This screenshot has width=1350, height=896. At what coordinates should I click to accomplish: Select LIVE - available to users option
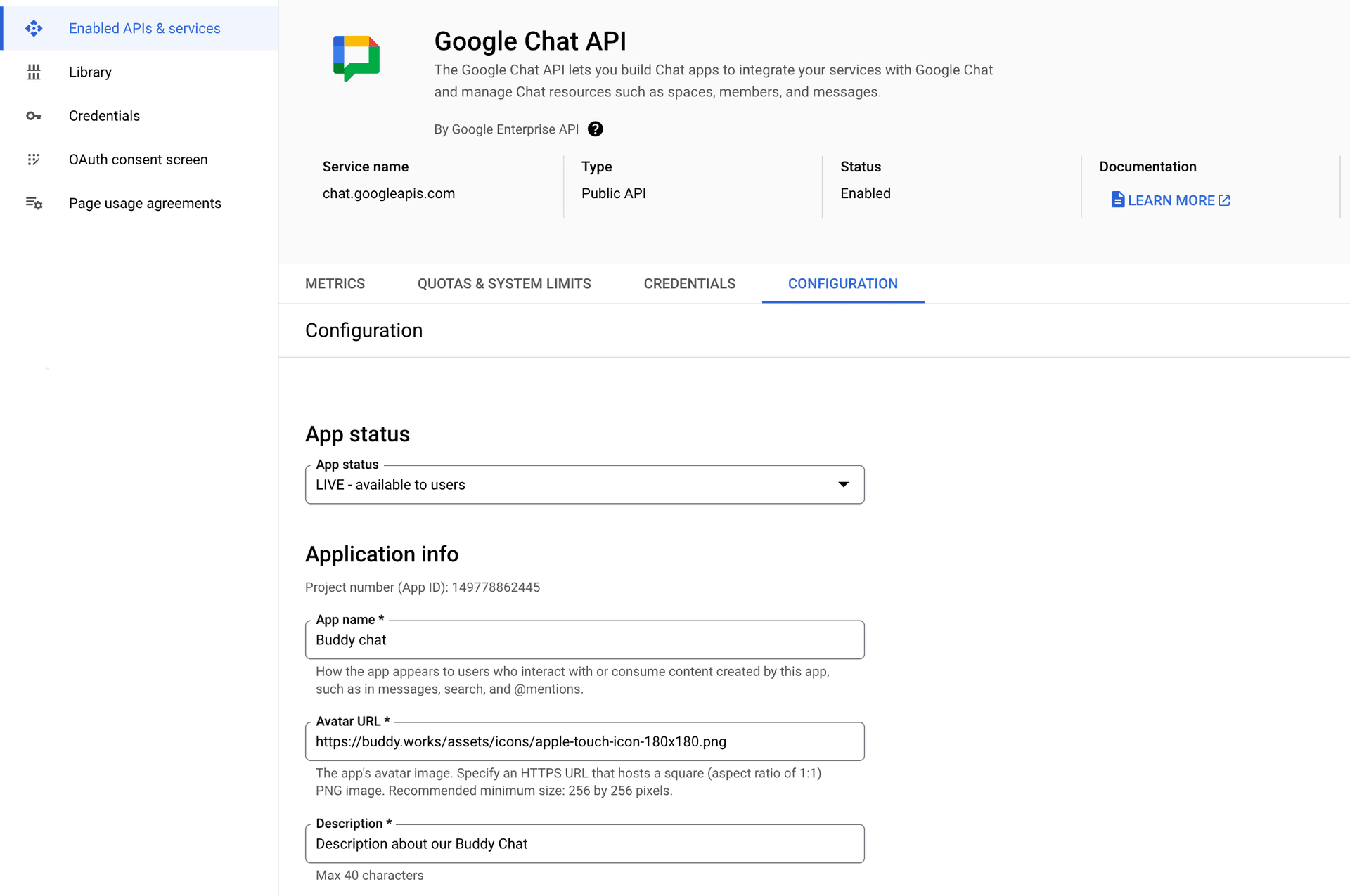(584, 485)
